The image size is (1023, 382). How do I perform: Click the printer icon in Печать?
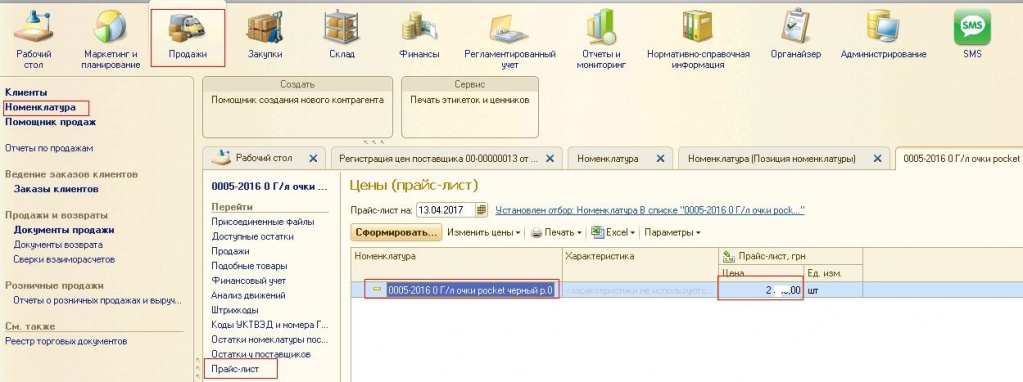click(536, 232)
